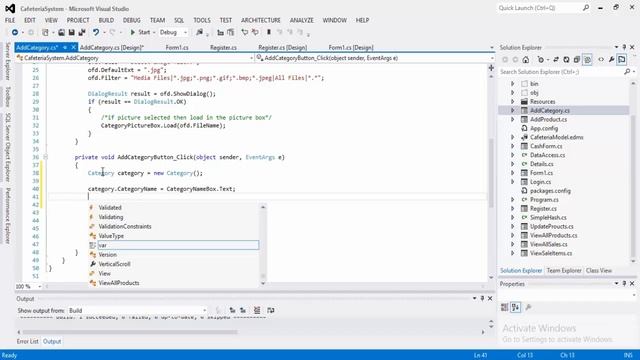Open the Toolbox side tab
The image size is (640, 360).
(x=7, y=97)
